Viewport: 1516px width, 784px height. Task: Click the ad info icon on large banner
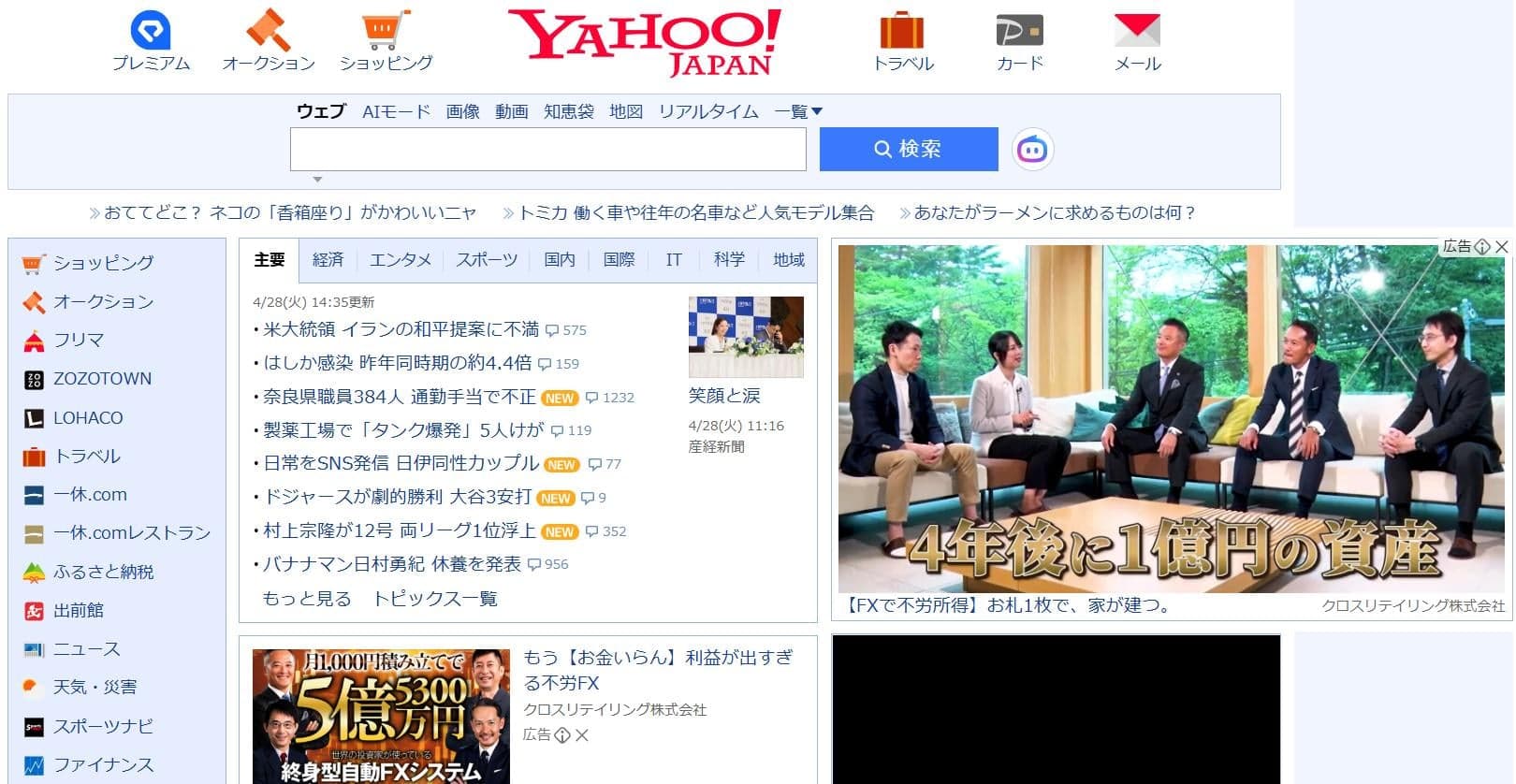[1482, 246]
